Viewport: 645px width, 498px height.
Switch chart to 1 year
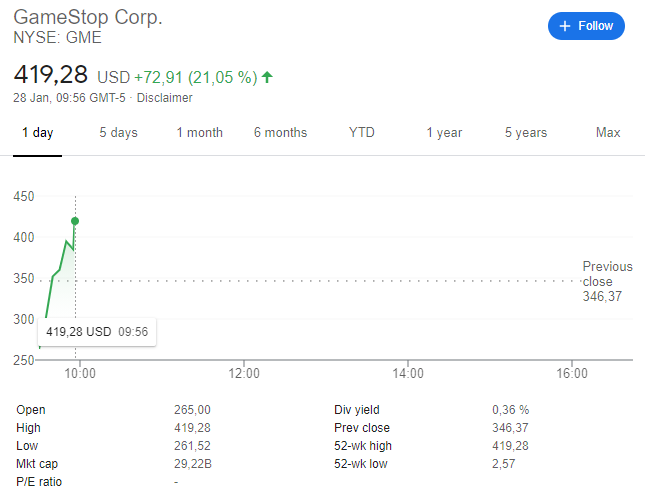pyautogui.click(x=444, y=133)
